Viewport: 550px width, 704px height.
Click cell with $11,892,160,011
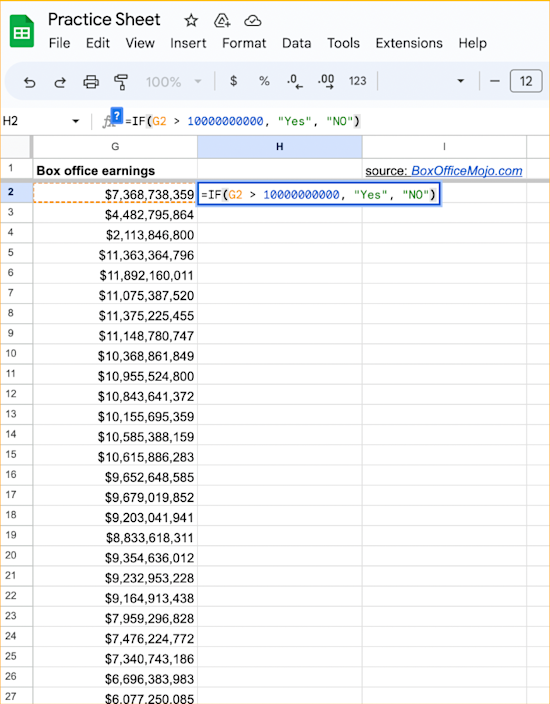coord(115,274)
